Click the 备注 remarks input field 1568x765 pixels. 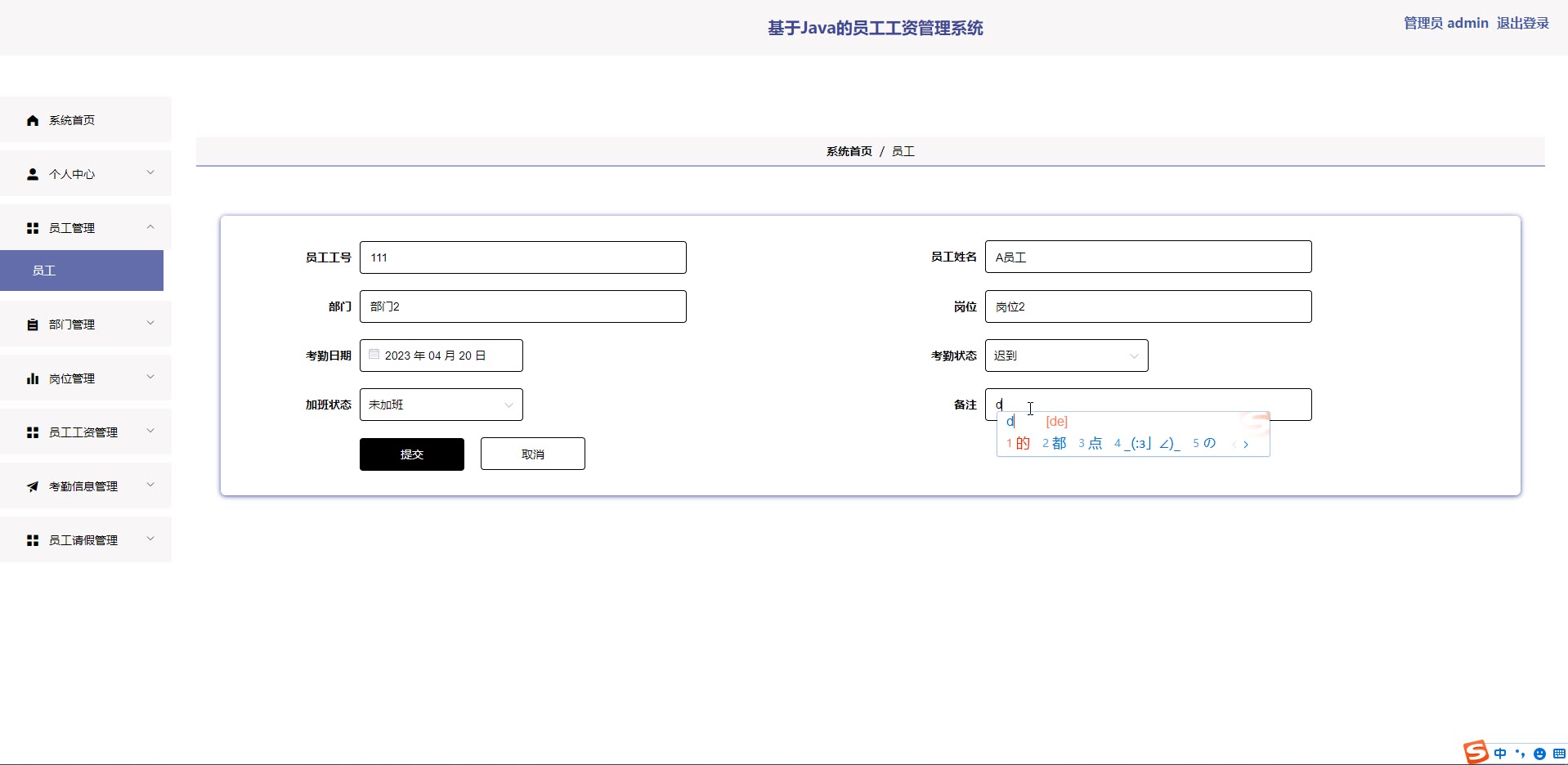point(1149,405)
